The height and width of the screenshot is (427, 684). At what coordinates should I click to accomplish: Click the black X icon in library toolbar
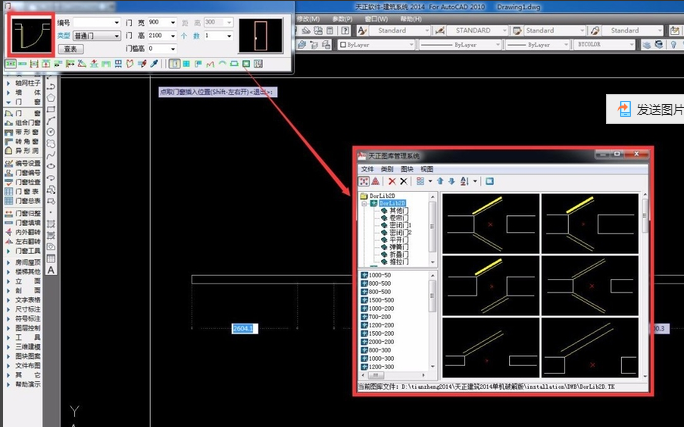pos(404,181)
